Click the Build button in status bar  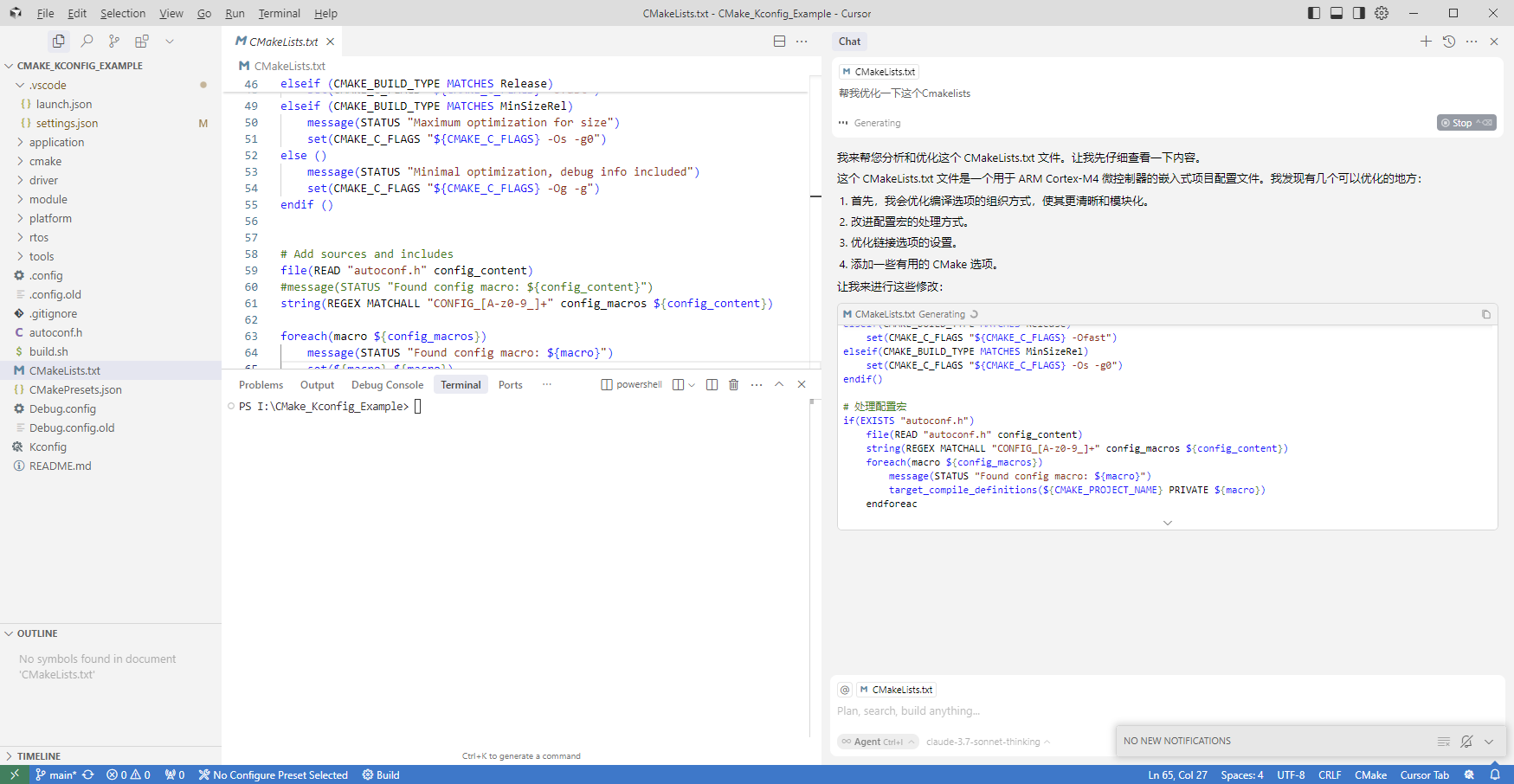pyautogui.click(x=381, y=775)
